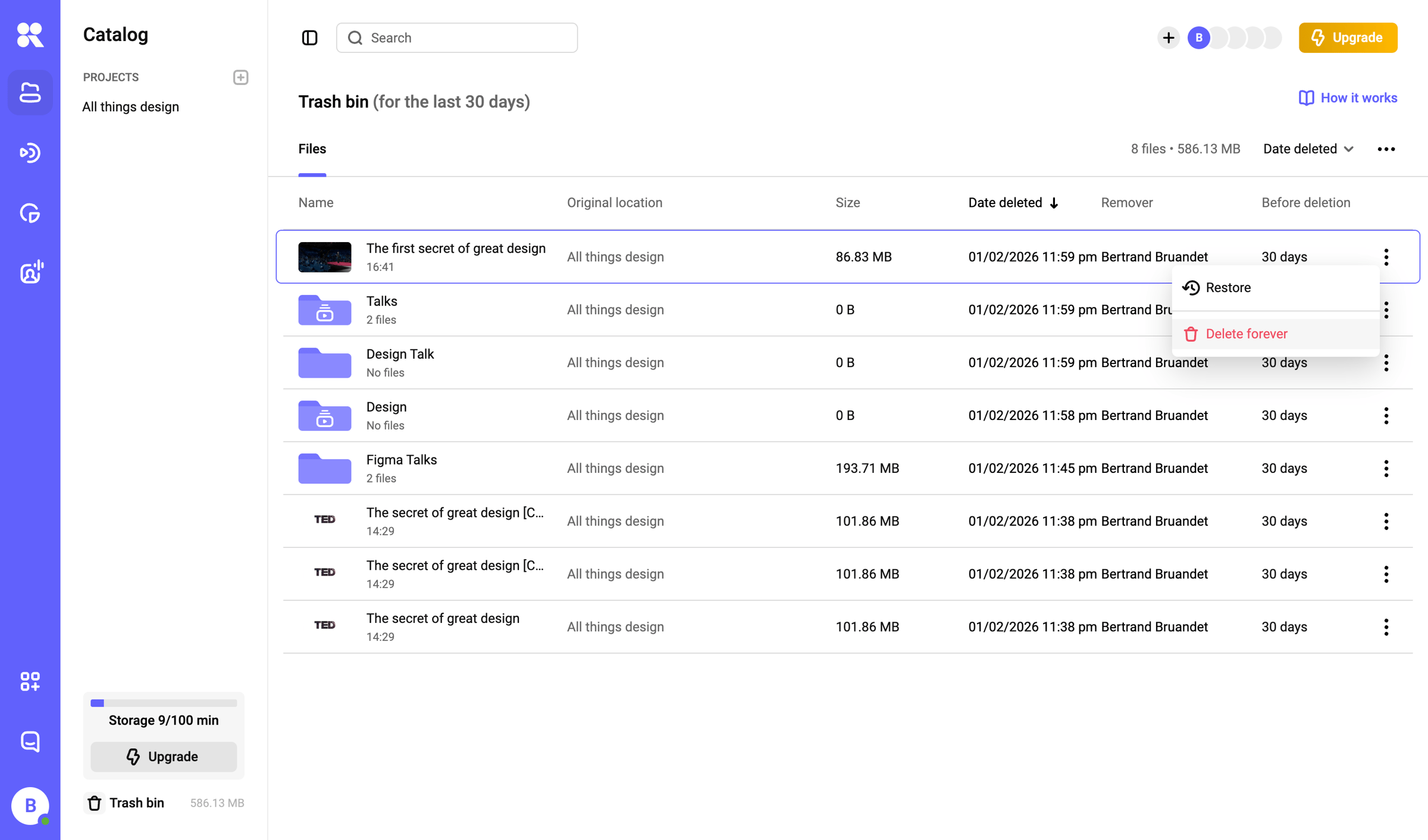Click the Storage usage progress bar
Image resolution: width=1428 pixels, height=840 pixels.
click(163, 703)
